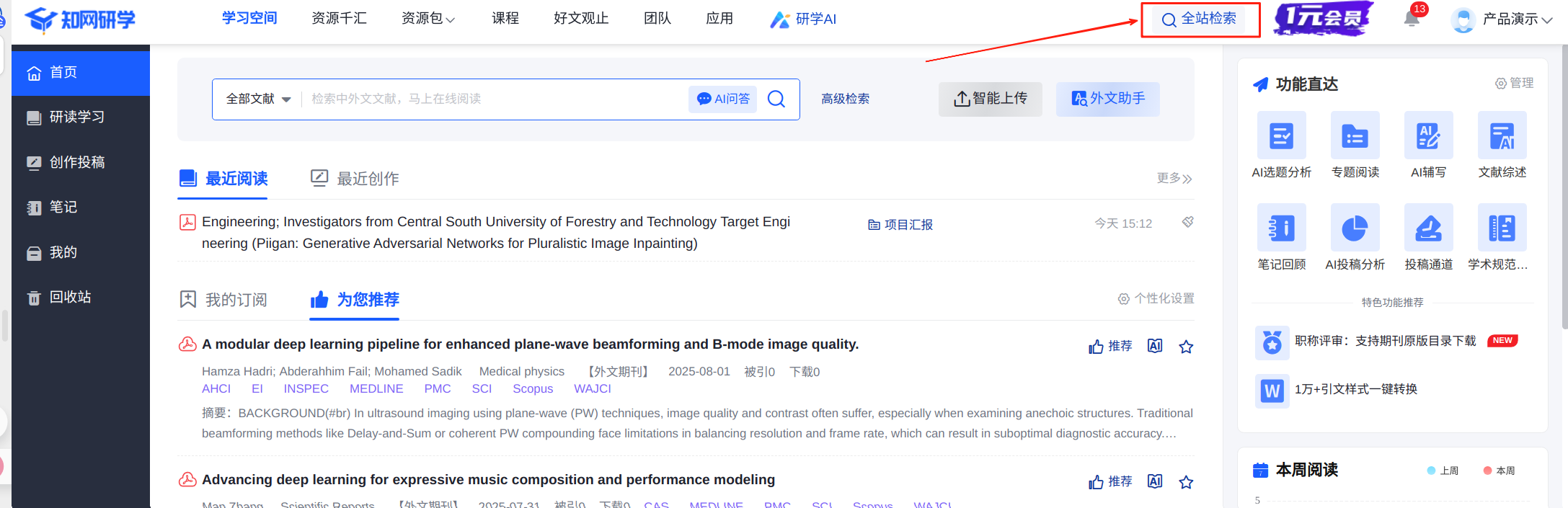Expand the 资源包 navigation dropdown
Image resolution: width=1568 pixels, height=508 pixels.
pos(428,19)
